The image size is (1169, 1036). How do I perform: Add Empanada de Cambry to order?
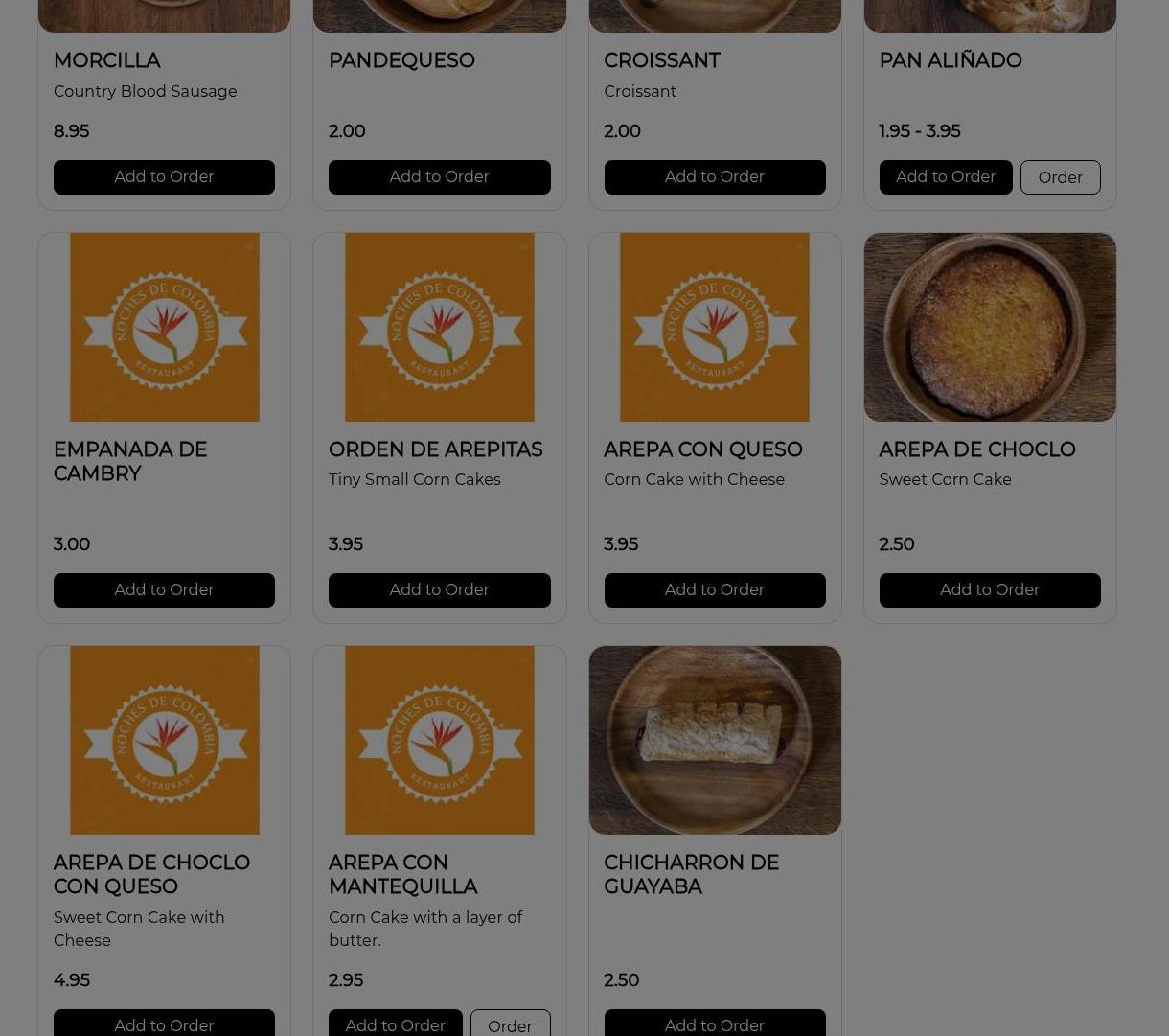pos(164,590)
